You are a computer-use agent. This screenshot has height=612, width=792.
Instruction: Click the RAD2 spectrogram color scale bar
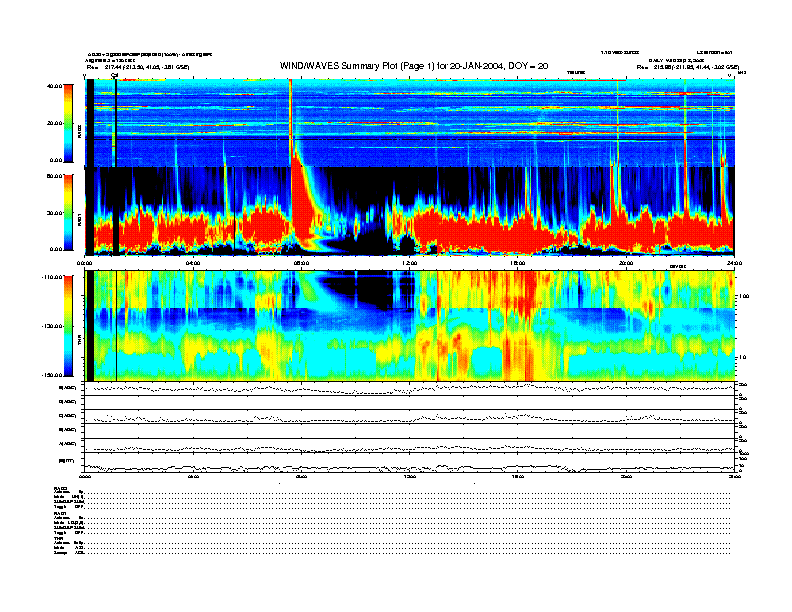click(67, 122)
